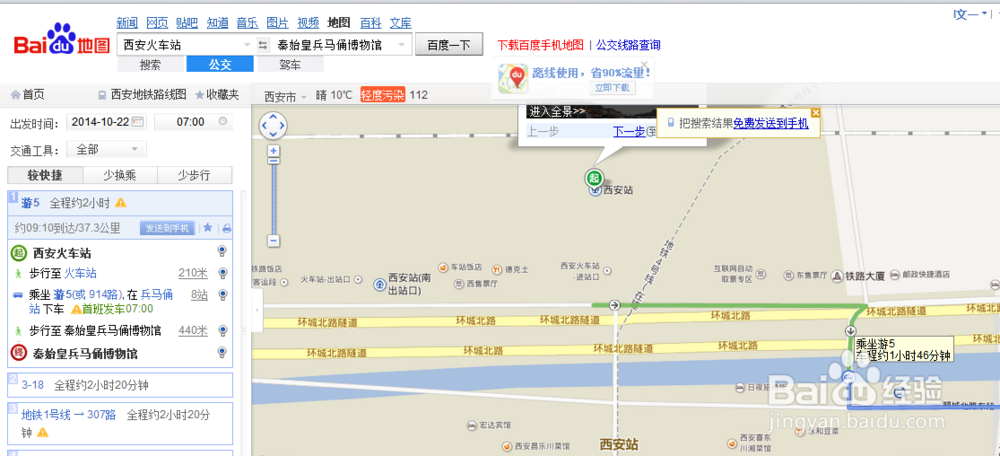Viewport: 1000px width, 456px height.
Task: Click warning icon next to 游5 route
Action: [x=121, y=203]
